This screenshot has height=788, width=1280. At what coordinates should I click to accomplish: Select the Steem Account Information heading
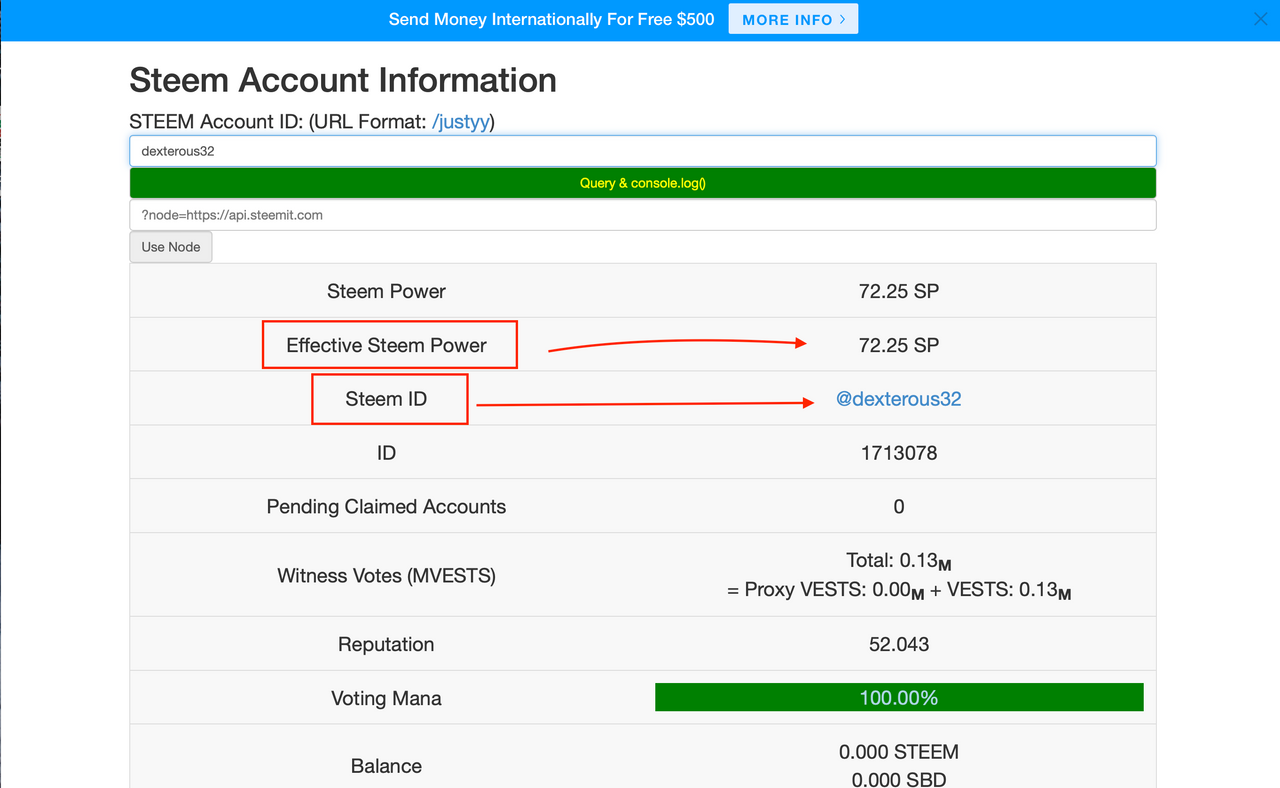pyautogui.click(x=343, y=80)
